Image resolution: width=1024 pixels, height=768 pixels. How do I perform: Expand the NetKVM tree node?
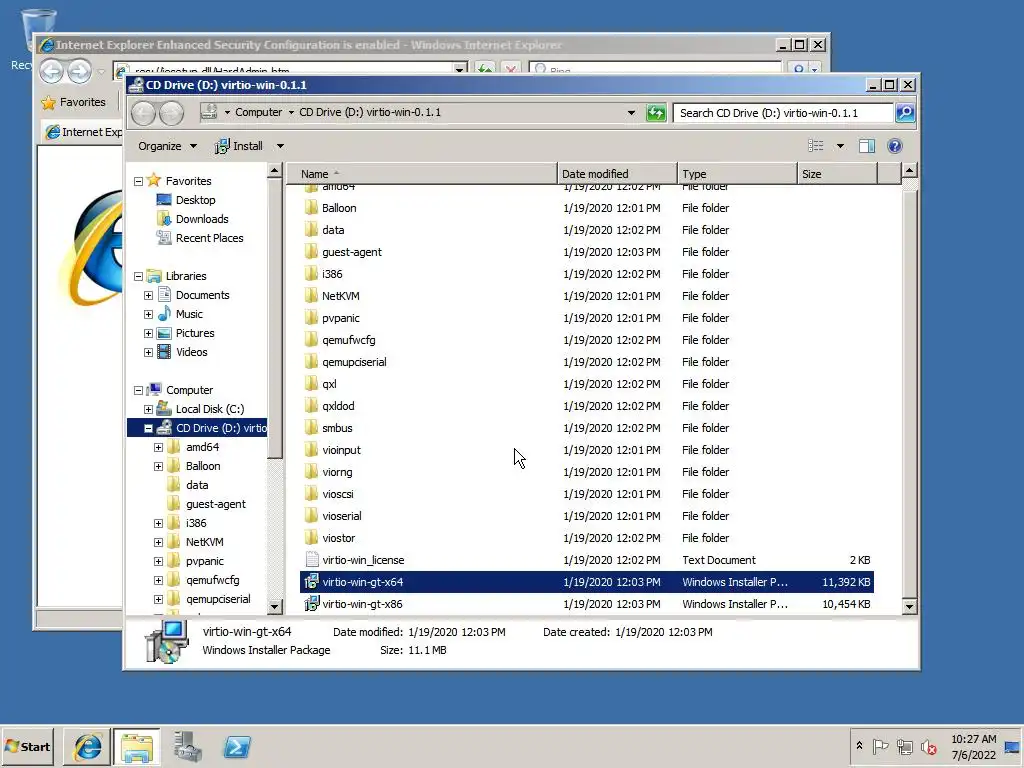(x=158, y=542)
